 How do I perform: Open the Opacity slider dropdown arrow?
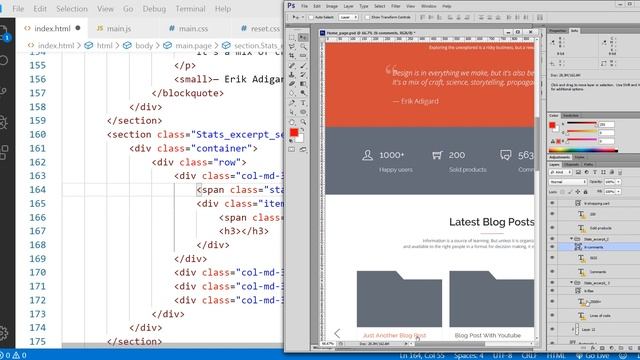tap(618, 182)
